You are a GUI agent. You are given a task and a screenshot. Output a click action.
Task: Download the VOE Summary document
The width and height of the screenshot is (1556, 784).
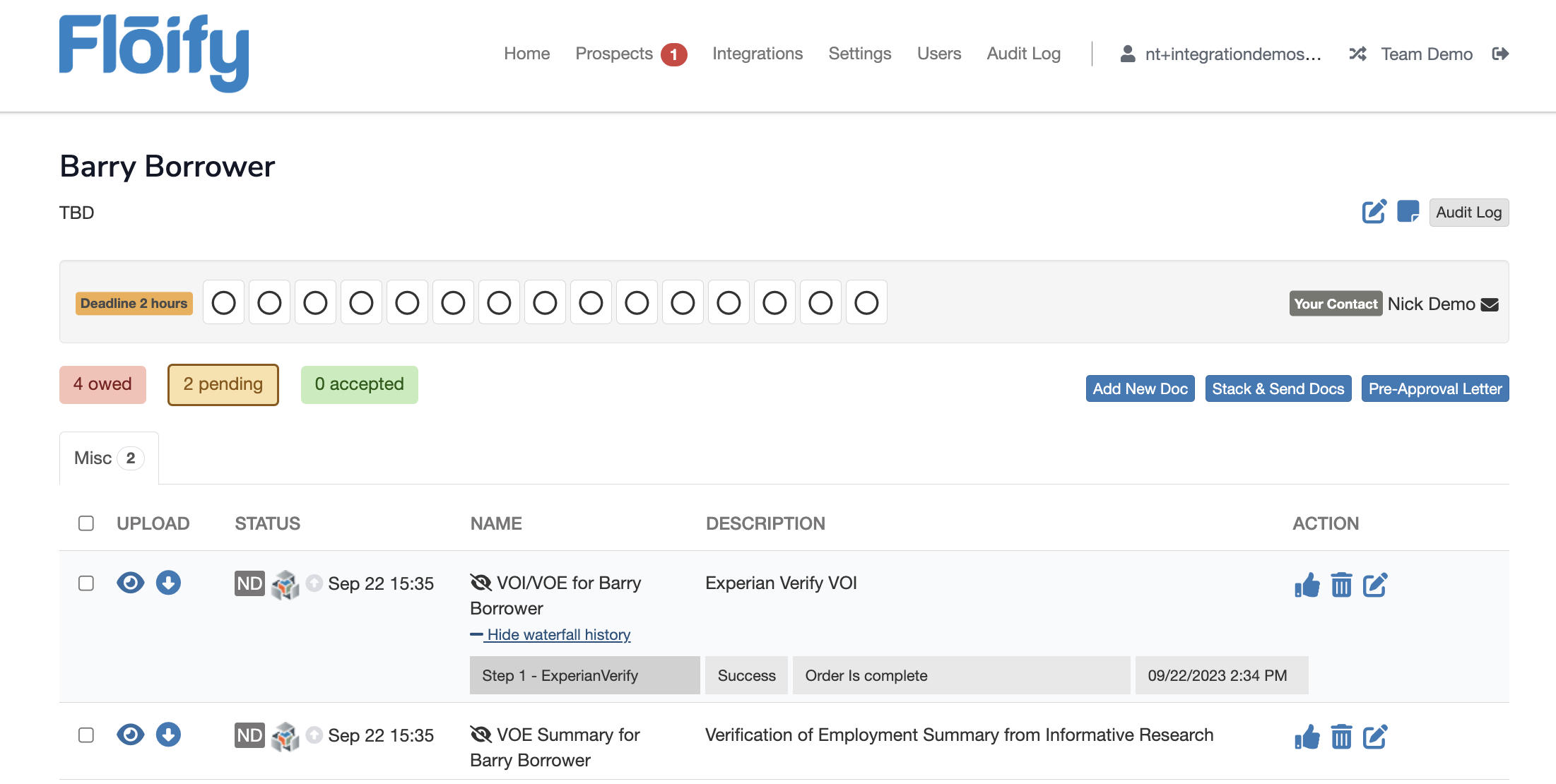[168, 735]
